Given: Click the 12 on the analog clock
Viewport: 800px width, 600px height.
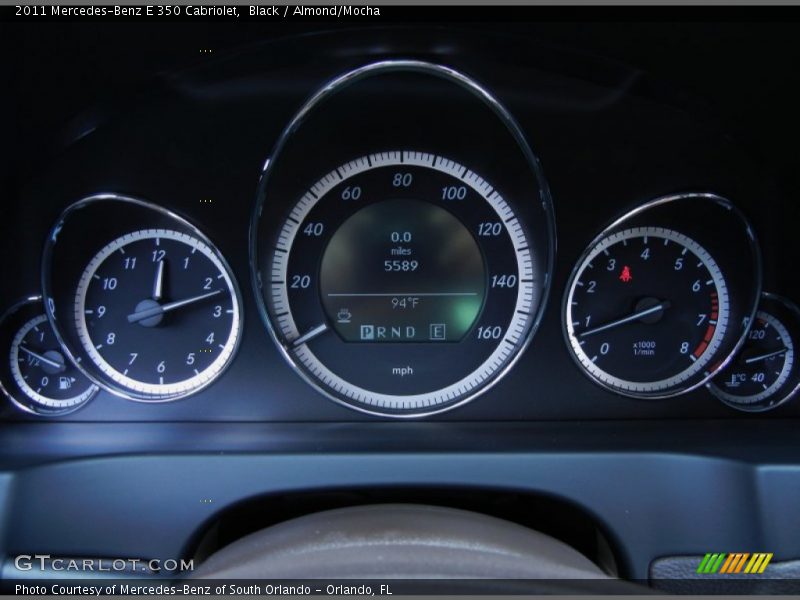Looking at the screenshot, I should pyautogui.click(x=159, y=256).
